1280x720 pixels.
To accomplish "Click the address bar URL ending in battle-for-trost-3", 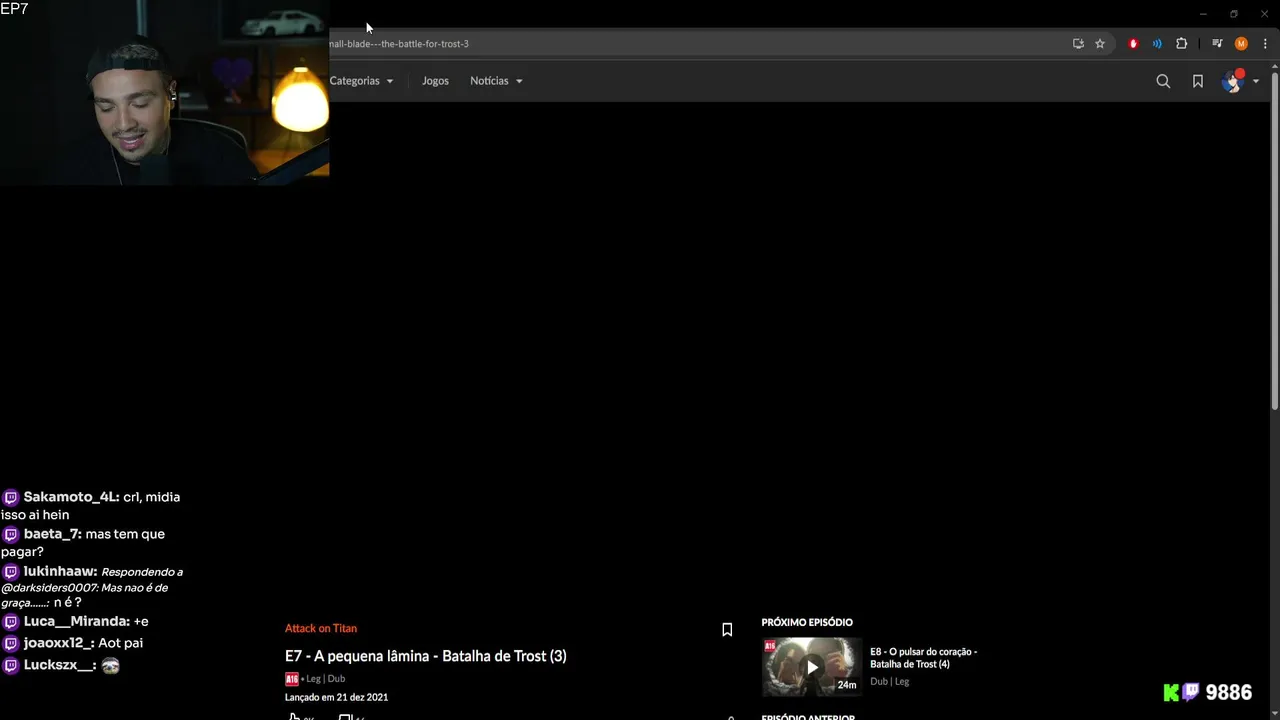I will point(399,44).
